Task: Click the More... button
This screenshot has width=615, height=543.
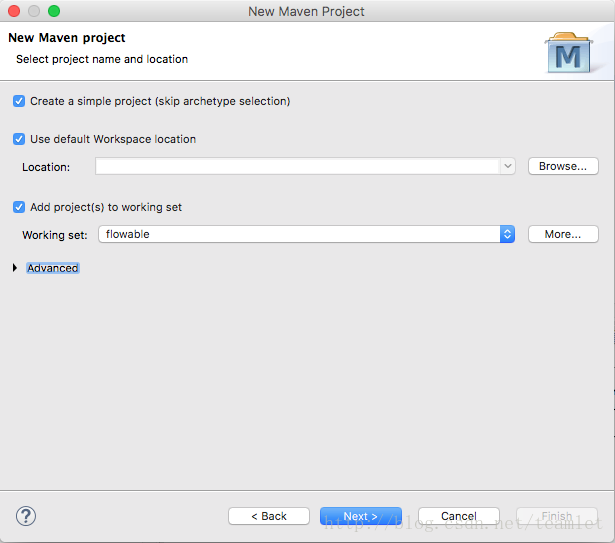Action: [x=563, y=234]
